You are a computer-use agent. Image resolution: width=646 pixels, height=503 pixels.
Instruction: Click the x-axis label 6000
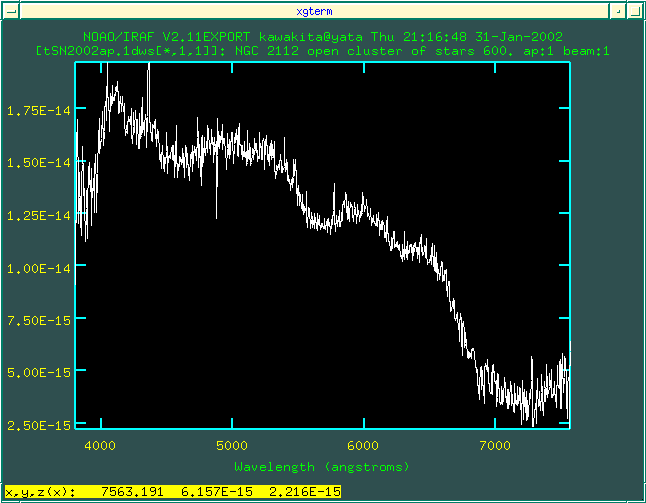pyautogui.click(x=363, y=446)
